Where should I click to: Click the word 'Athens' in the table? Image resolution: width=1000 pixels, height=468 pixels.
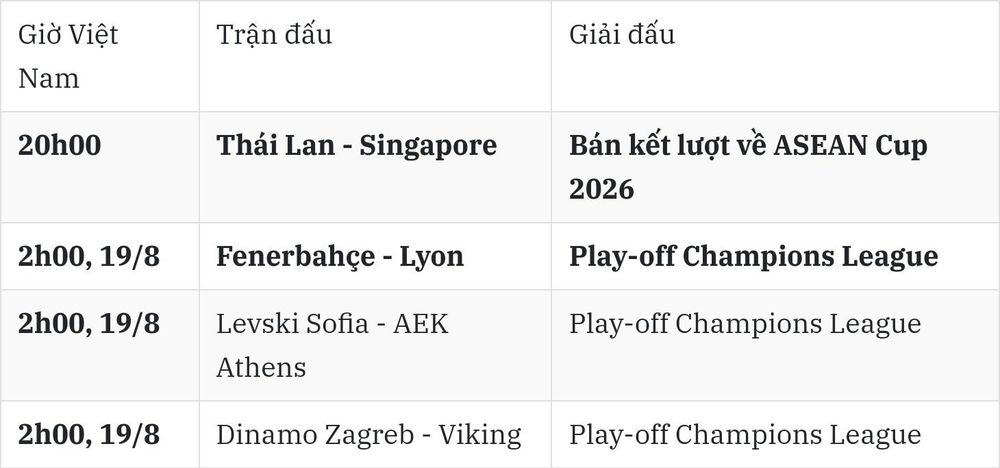[x=261, y=367]
